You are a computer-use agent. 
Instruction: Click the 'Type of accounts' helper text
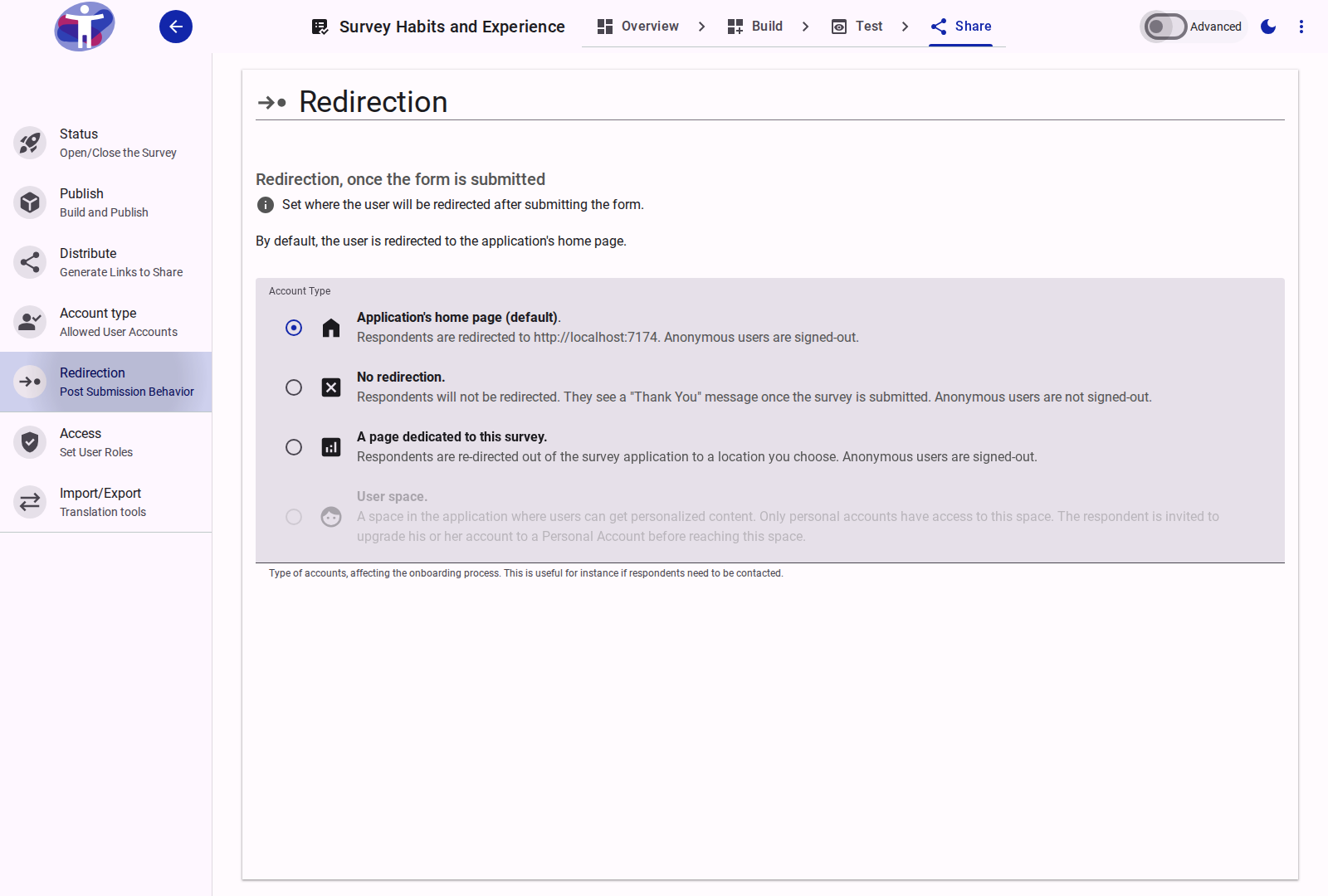(526, 573)
